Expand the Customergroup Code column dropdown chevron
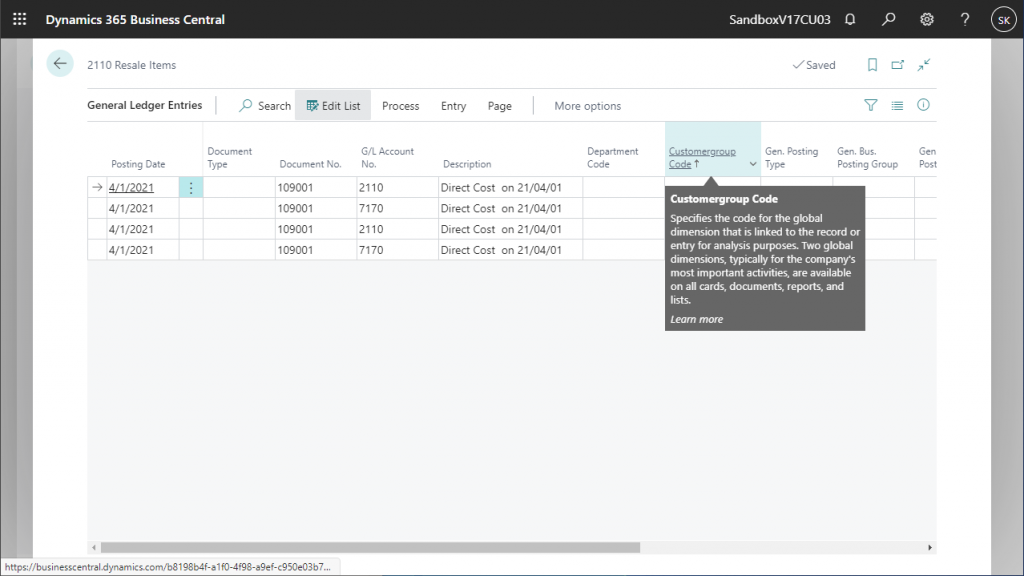1024x576 pixels. 752,164
